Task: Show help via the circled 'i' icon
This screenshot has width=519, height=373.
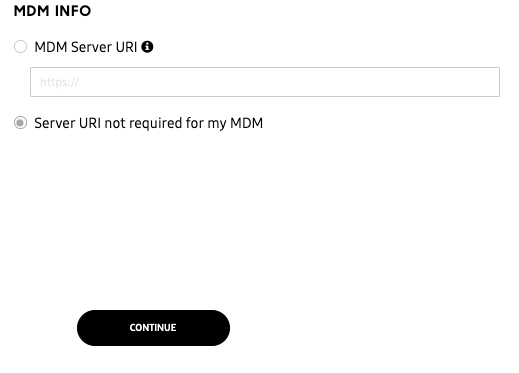Action: point(147,47)
